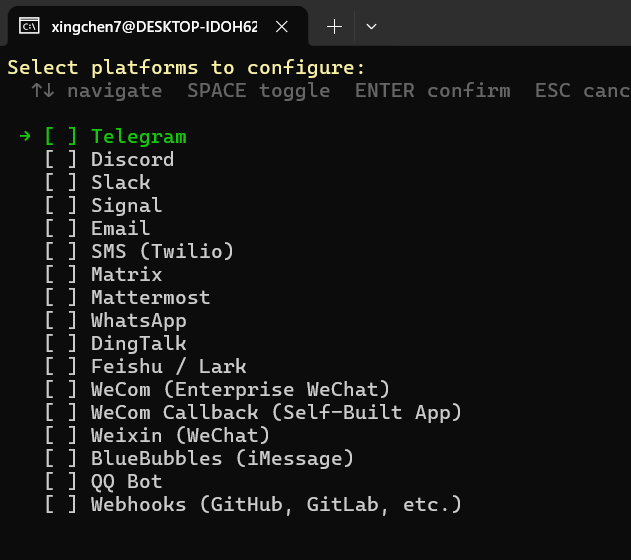
Task: Select the xingchen7@DESKTOP-IDOH62 tab
Action: [x=155, y=27]
